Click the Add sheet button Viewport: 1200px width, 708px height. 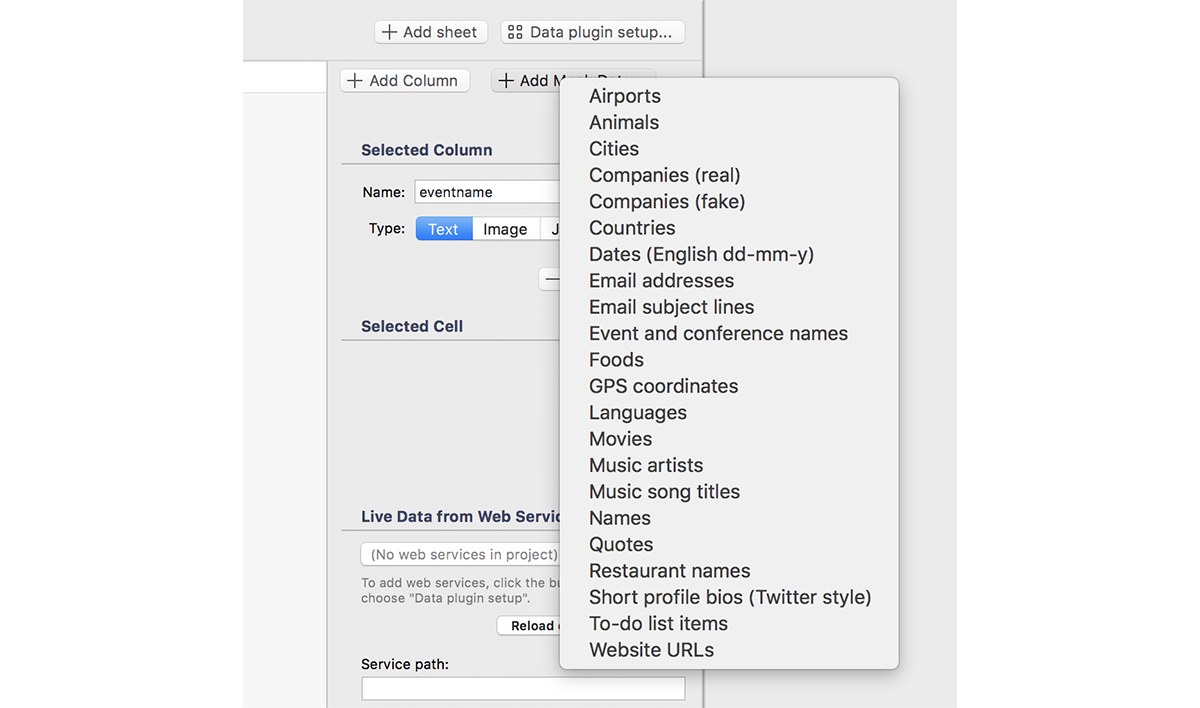pos(431,32)
